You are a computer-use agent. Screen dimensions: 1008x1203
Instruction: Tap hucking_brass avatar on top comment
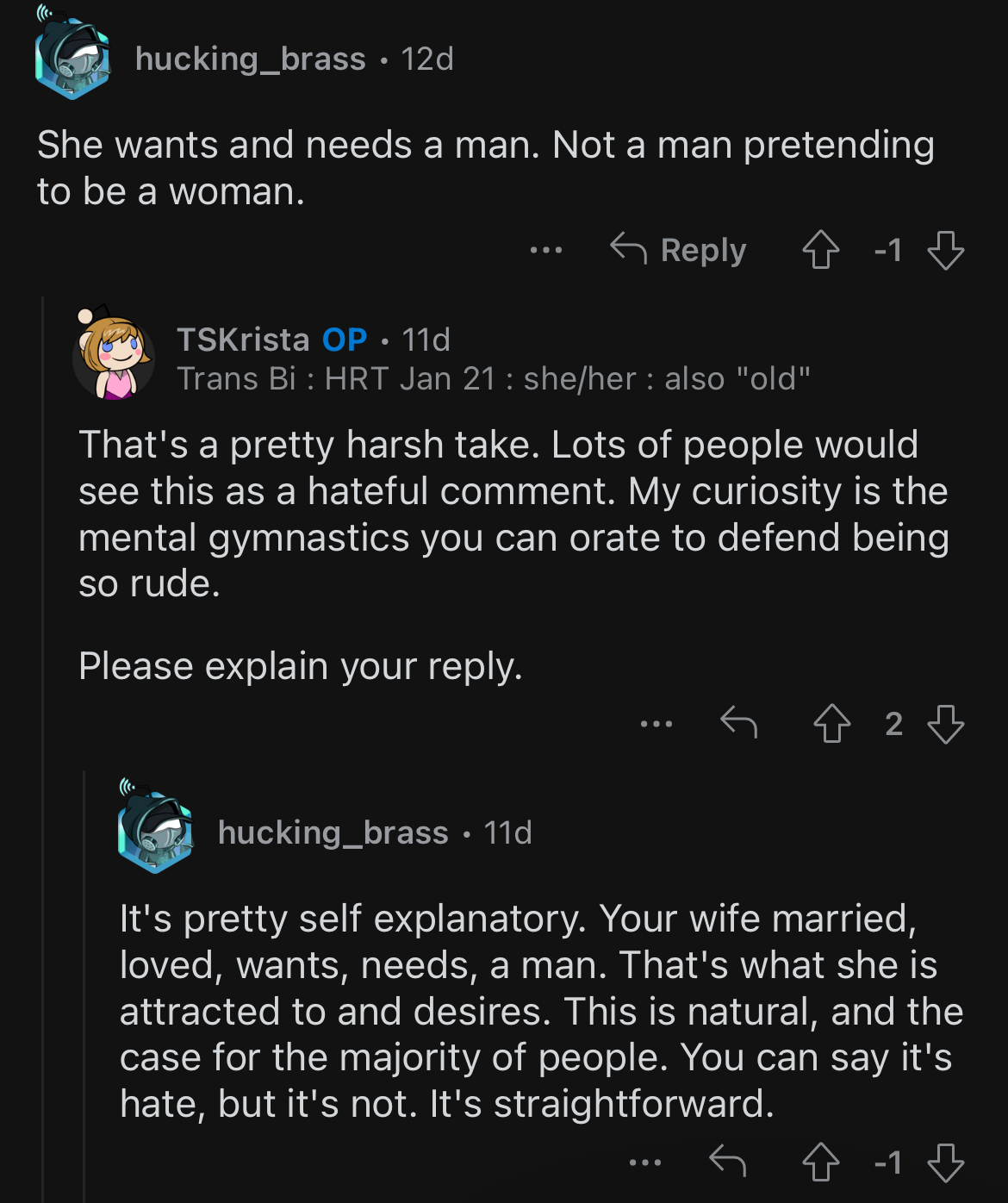coord(72,53)
